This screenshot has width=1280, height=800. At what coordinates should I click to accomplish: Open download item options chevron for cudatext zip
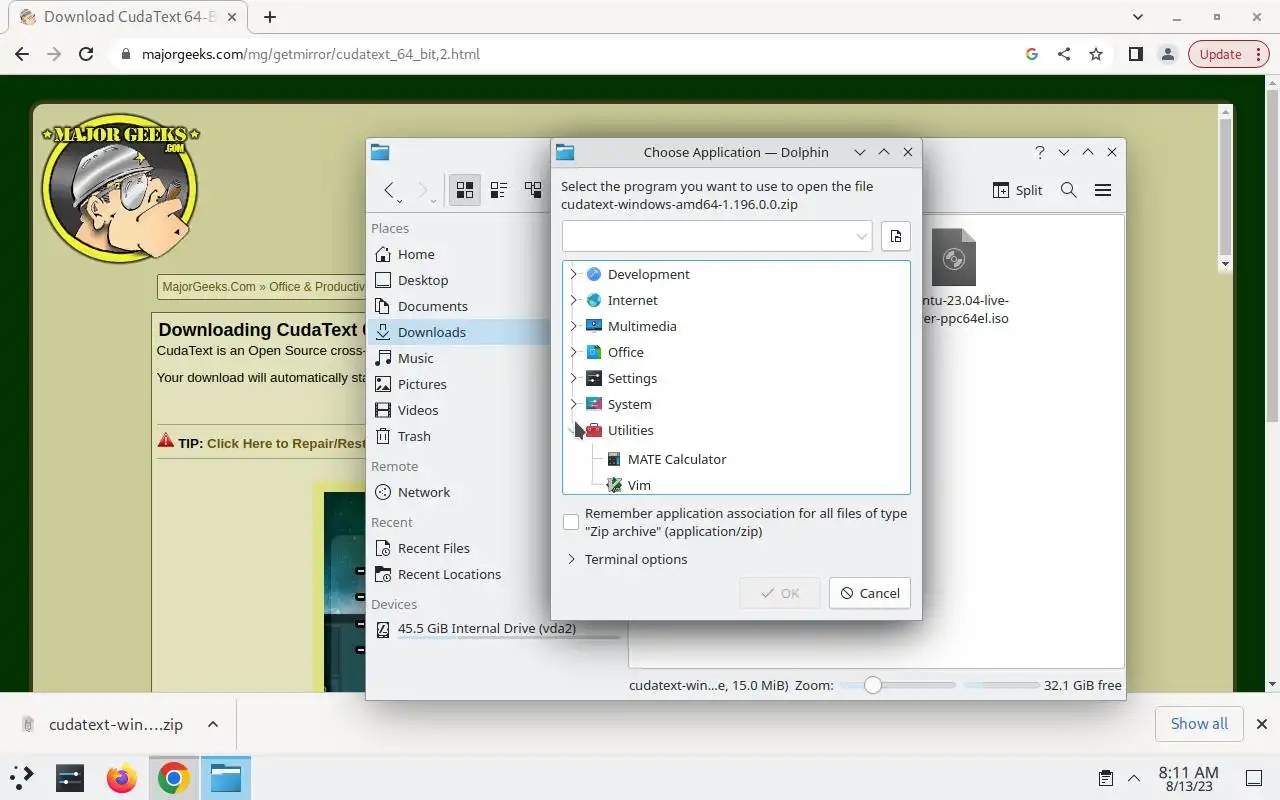(x=213, y=724)
